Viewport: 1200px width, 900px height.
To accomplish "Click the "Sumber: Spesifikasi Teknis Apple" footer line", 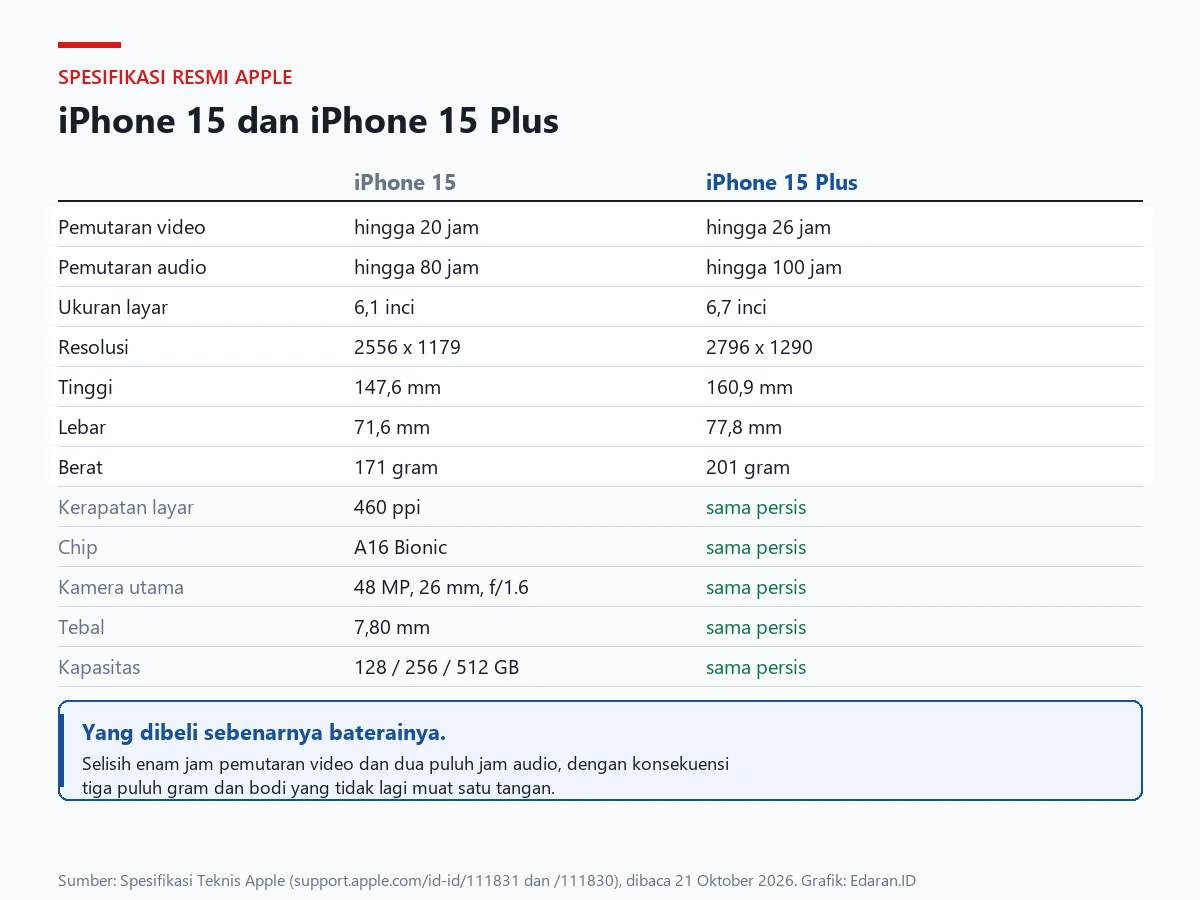I will (x=487, y=881).
